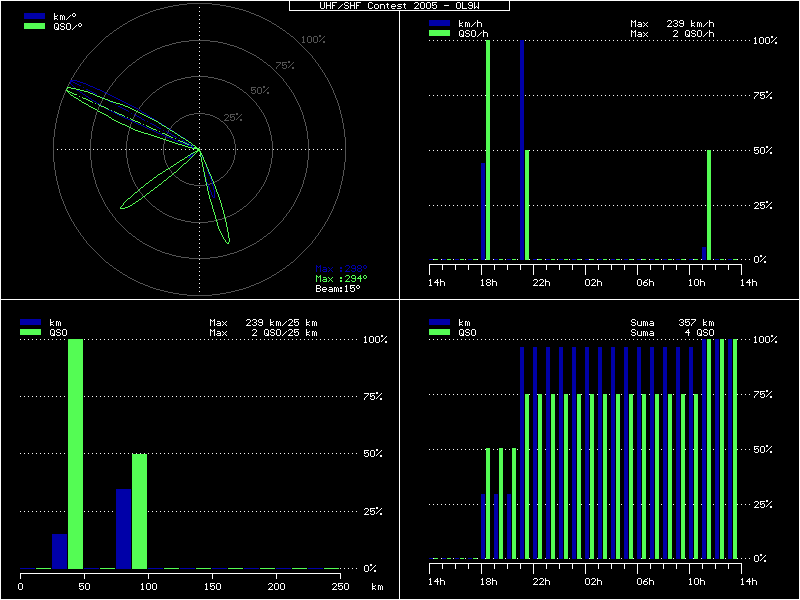Click the "Suma 4 QSO" total
The image size is (800, 600).
pos(672,333)
